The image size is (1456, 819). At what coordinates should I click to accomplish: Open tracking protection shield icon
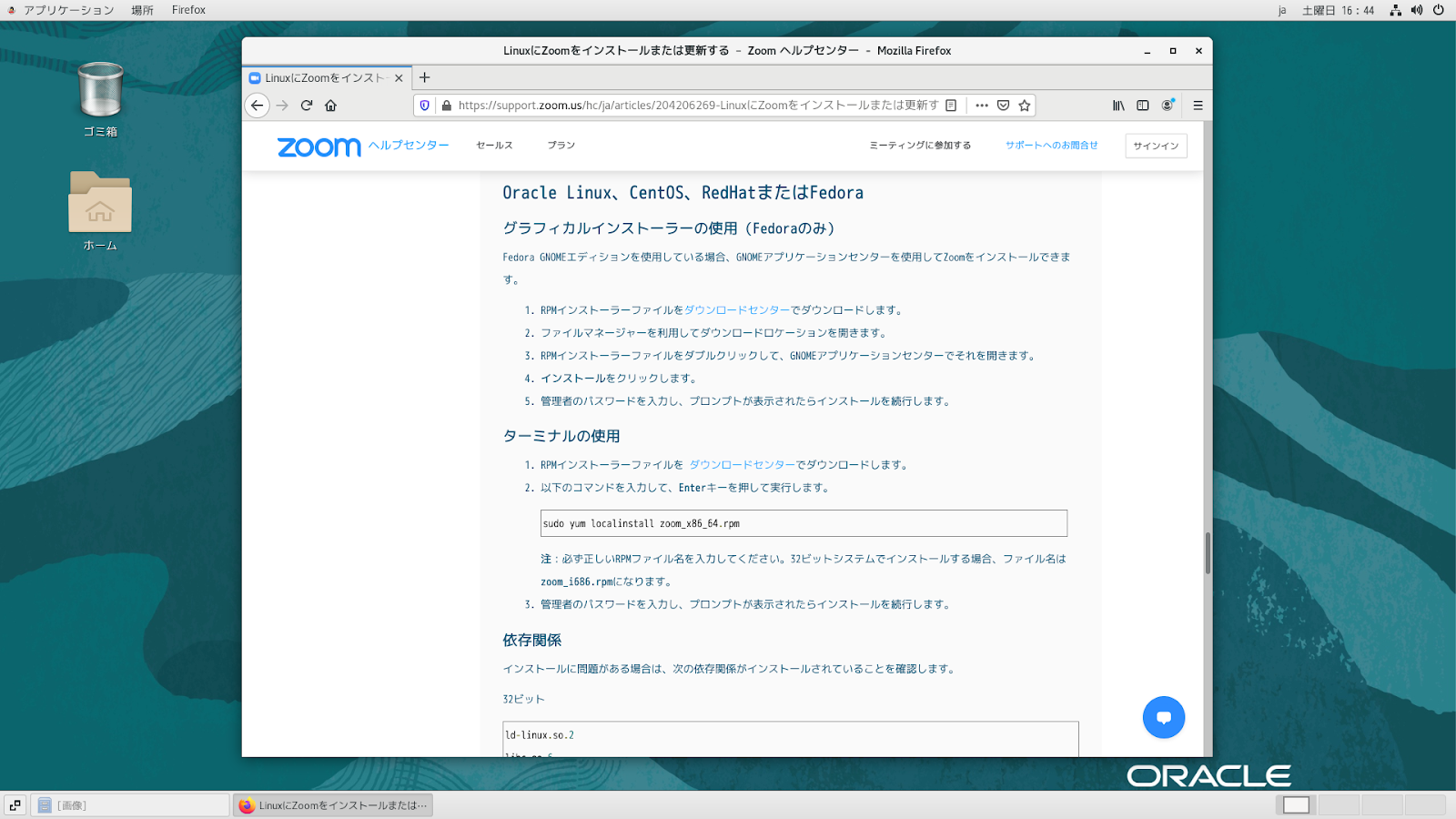pos(425,106)
